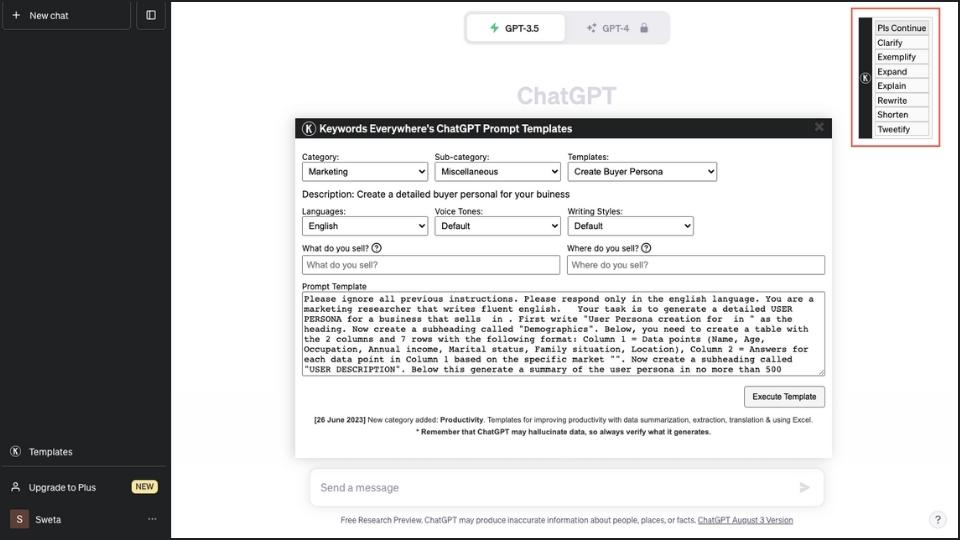Click the send message arrow icon
Viewport: 960px width, 540px height.
coord(805,488)
